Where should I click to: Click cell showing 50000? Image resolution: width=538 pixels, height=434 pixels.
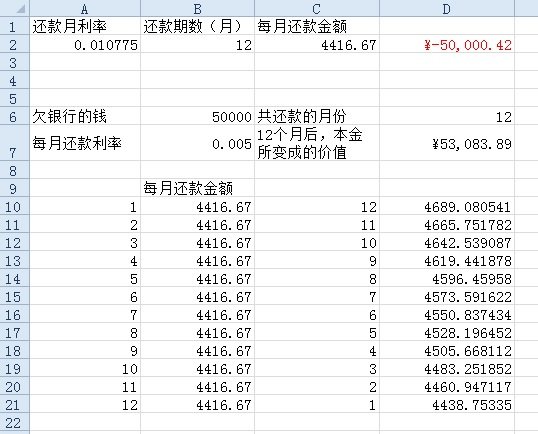(197, 116)
